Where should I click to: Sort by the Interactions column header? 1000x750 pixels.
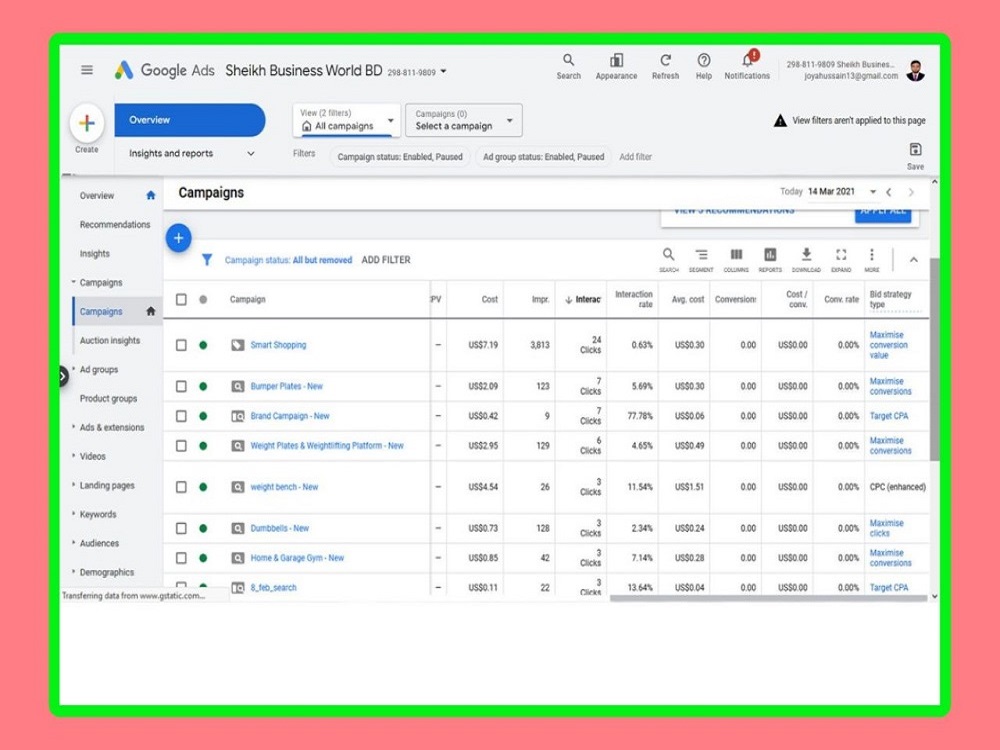[x=583, y=300]
